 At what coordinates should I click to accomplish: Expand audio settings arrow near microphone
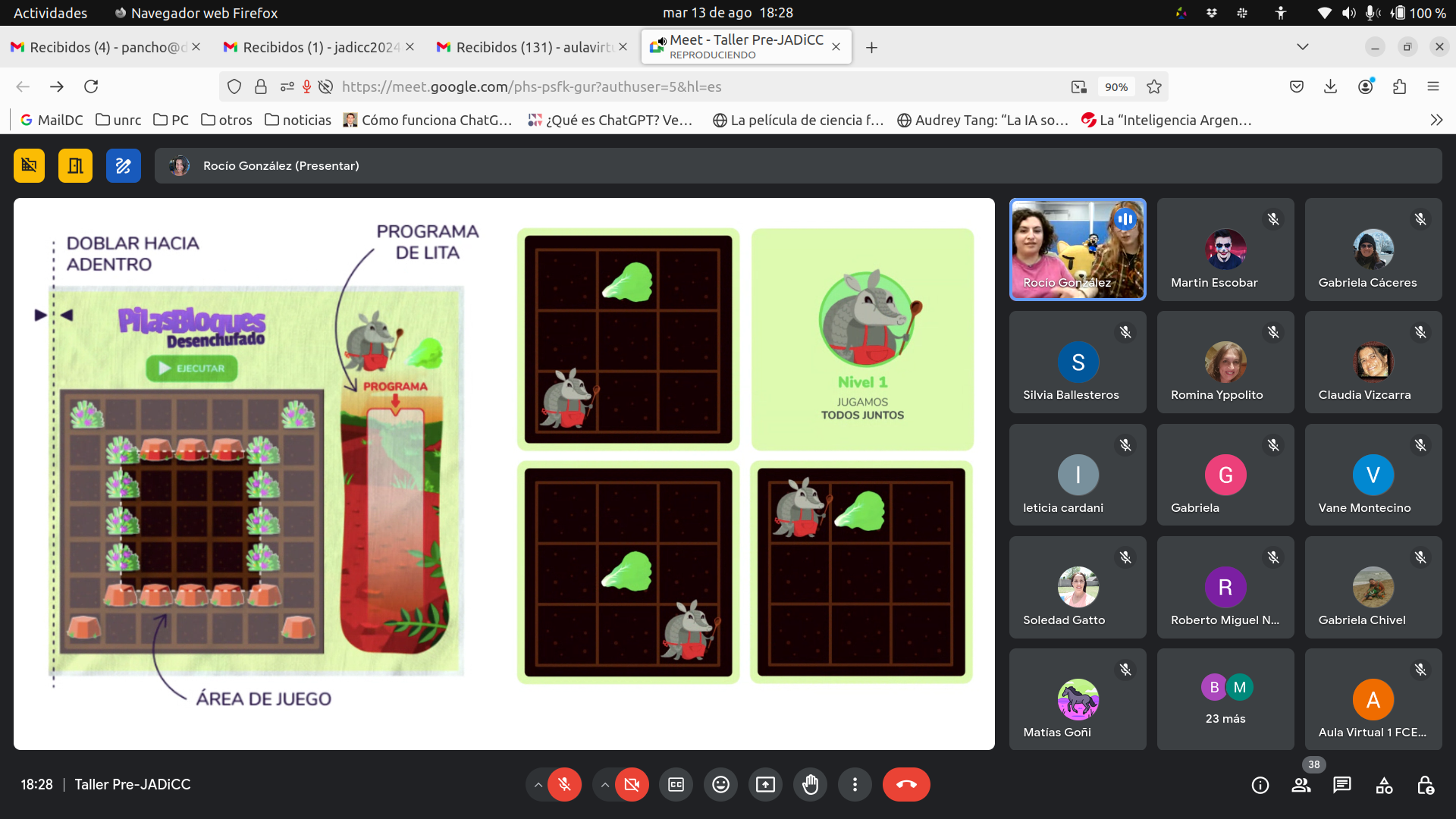(538, 784)
